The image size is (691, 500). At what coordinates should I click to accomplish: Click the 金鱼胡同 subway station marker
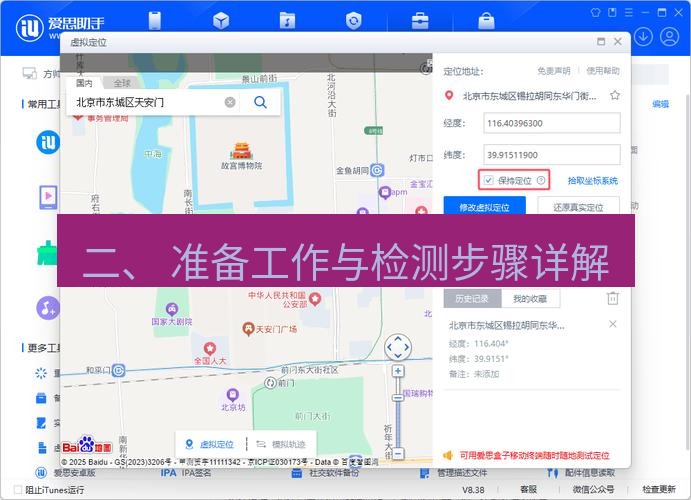click(377, 170)
